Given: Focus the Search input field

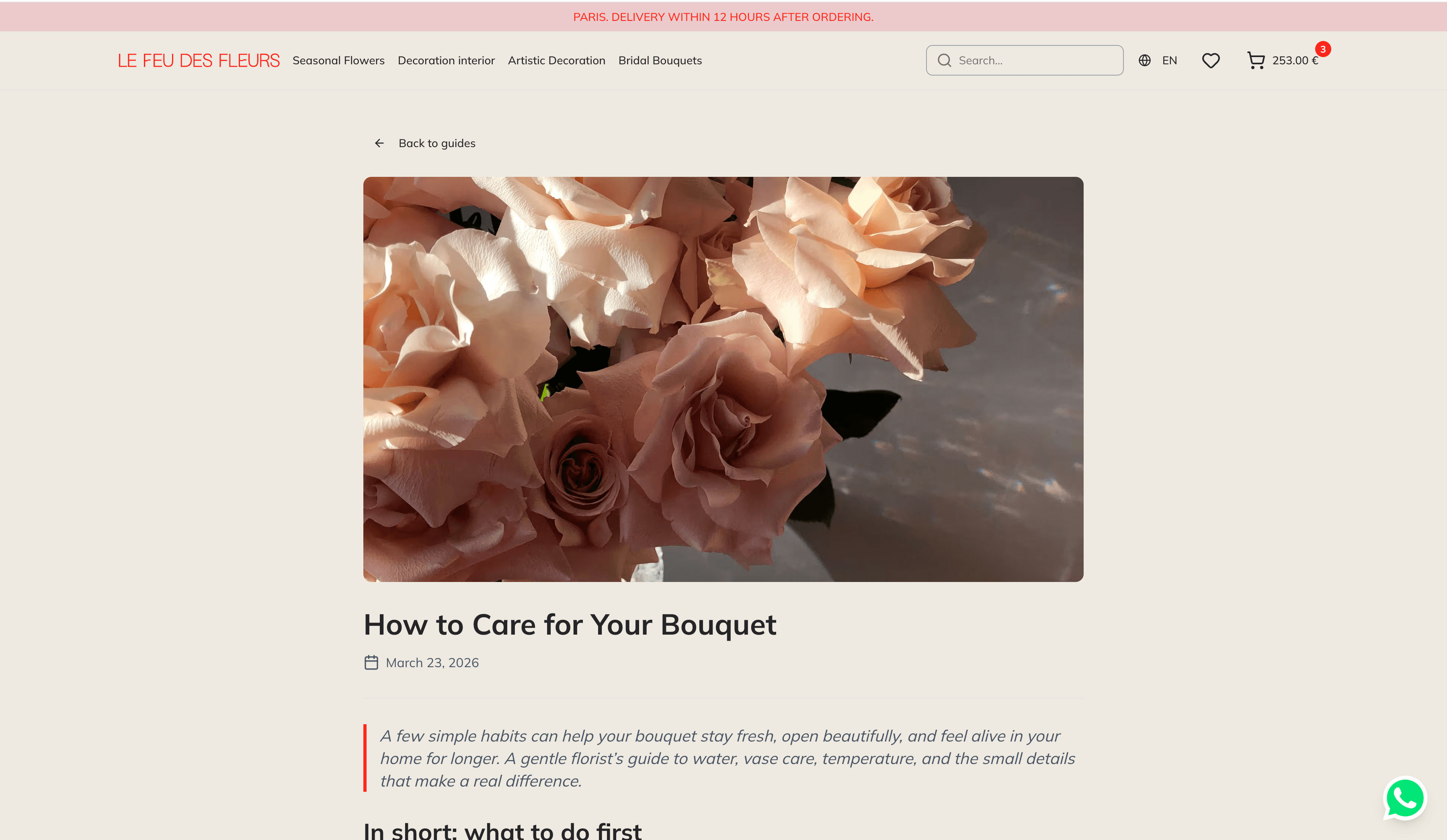Looking at the screenshot, I should [1025, 60].
